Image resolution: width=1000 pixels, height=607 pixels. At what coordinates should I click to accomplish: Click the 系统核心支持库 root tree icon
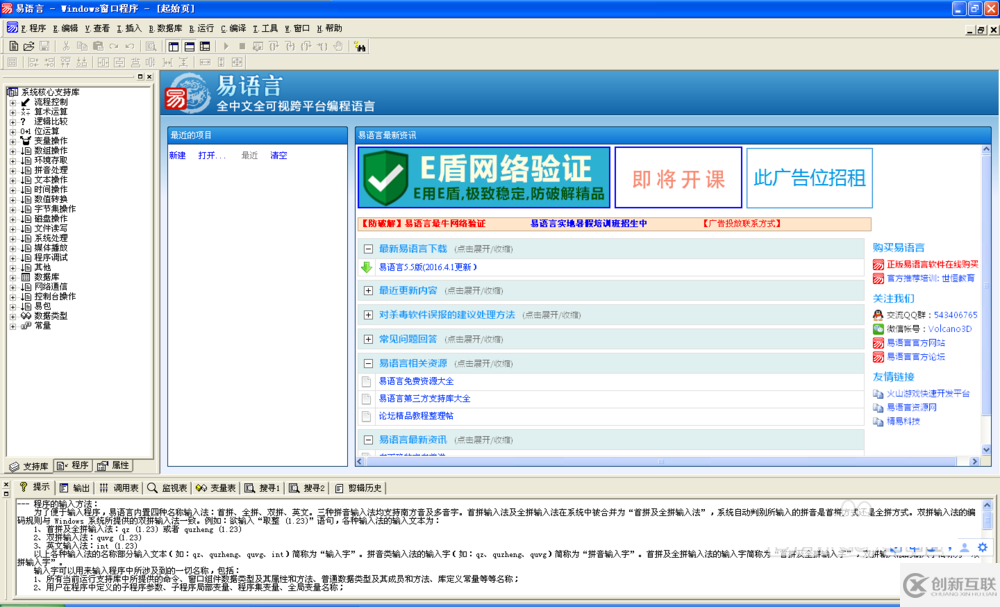coord(12,92)
